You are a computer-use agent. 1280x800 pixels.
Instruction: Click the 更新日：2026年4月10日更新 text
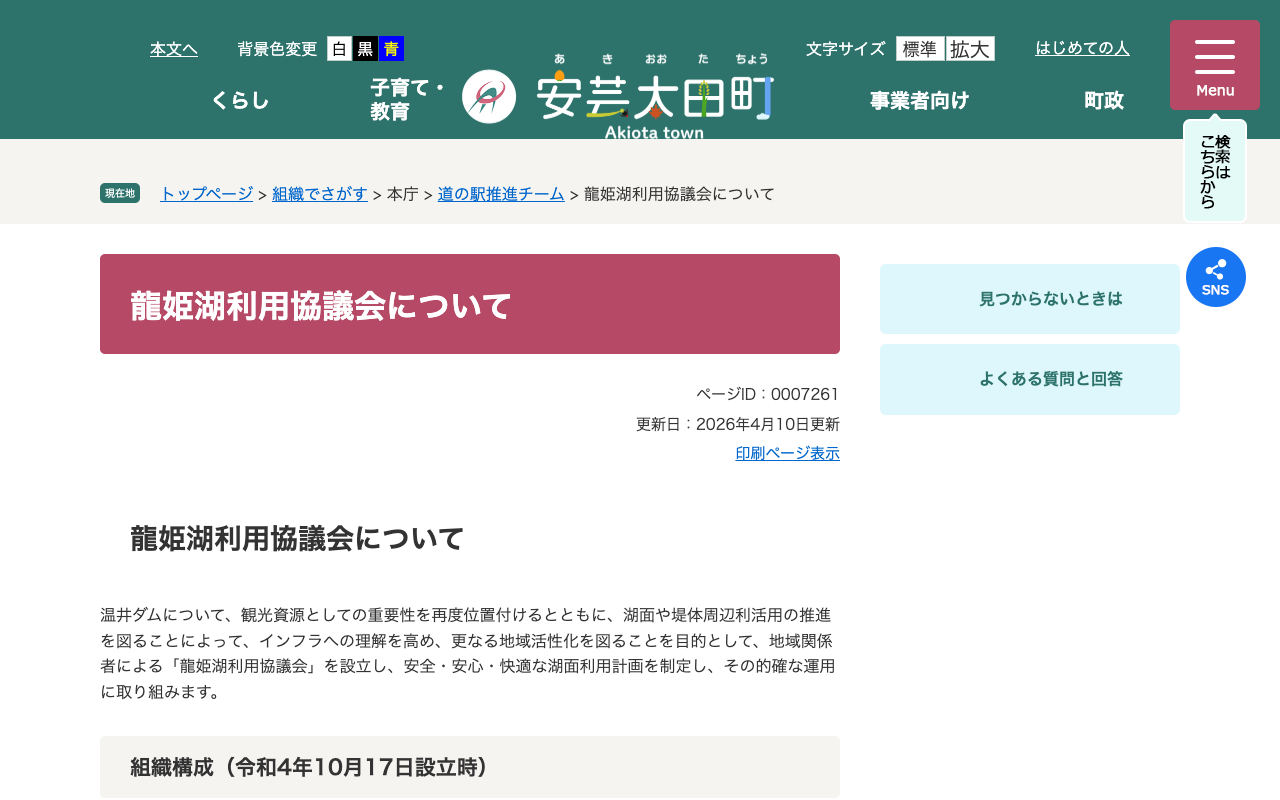click(x=738, y=424)
